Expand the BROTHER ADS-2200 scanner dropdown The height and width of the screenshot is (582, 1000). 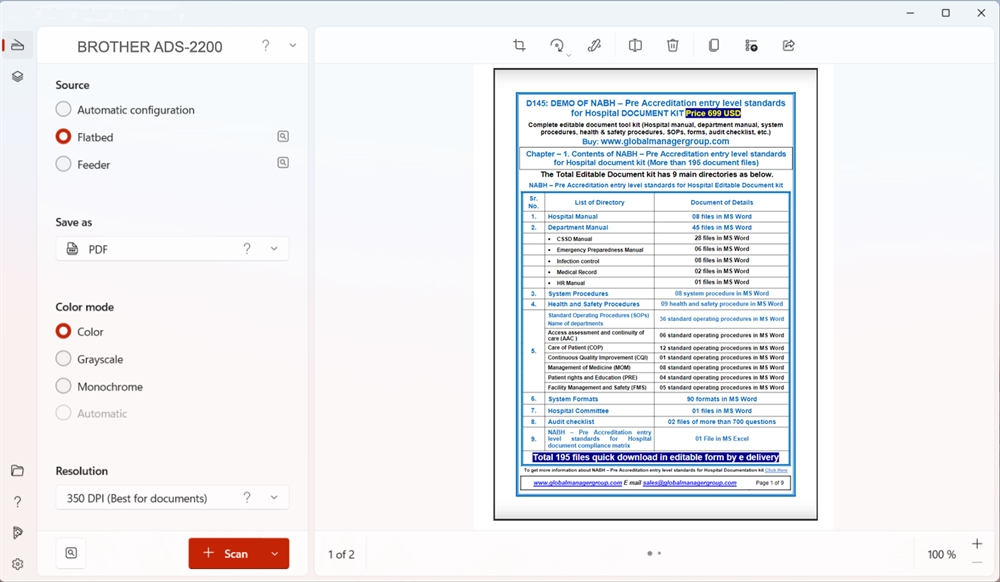click(293, 45)
